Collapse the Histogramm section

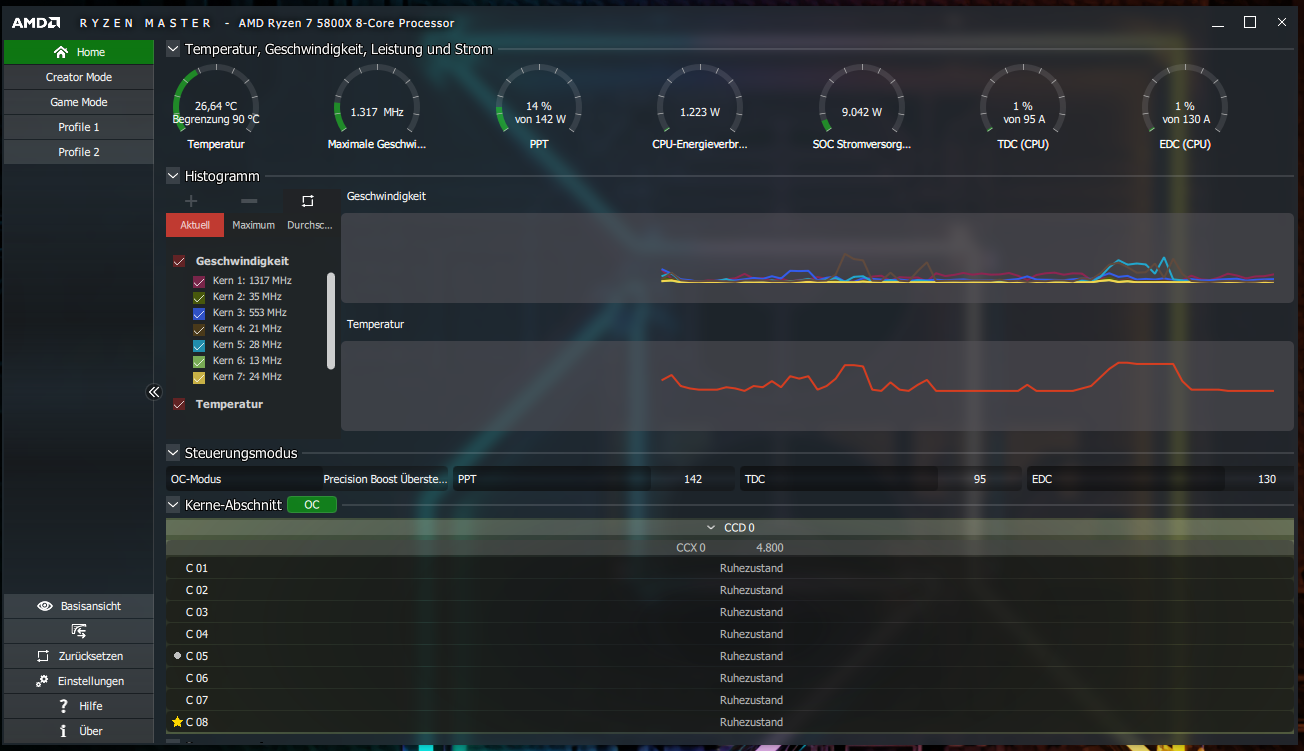(x=173, y=176)
